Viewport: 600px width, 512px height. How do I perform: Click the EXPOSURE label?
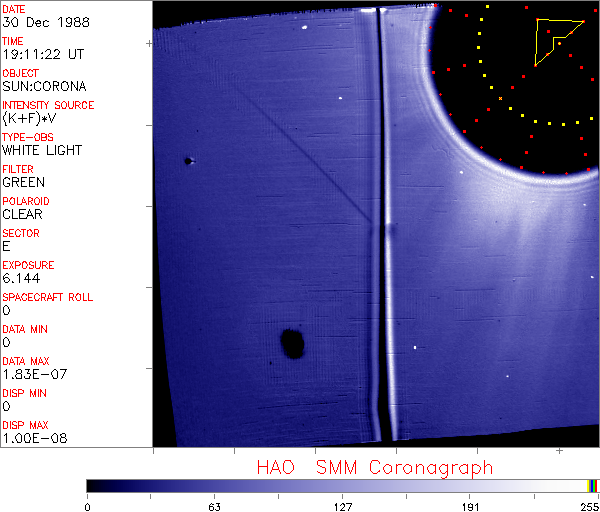(x=28, y=265)
